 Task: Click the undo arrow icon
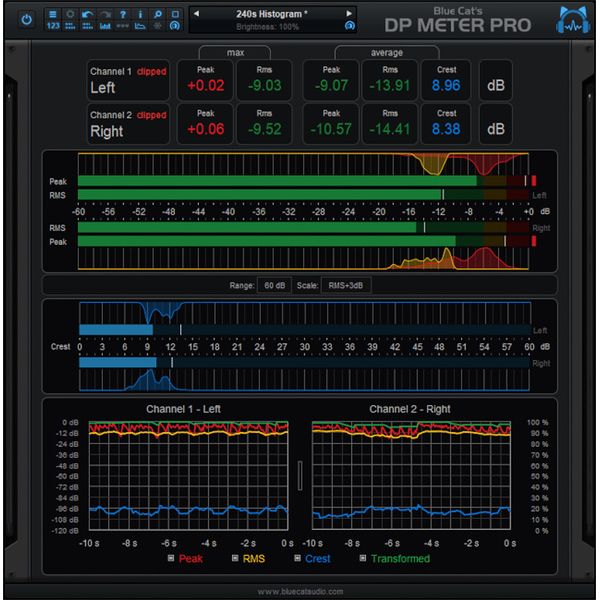point(88,14)
